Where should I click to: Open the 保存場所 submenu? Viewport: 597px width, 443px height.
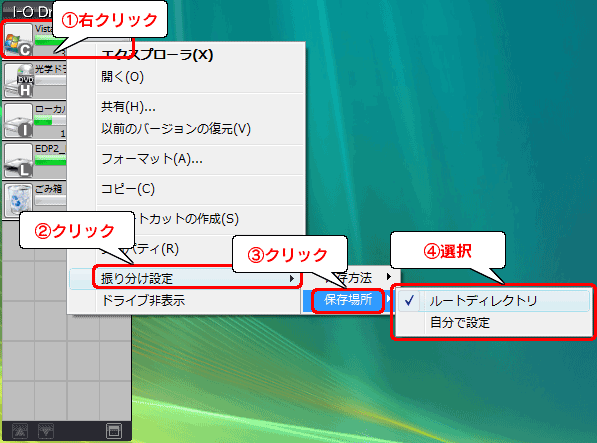click(x=348, y=300)
